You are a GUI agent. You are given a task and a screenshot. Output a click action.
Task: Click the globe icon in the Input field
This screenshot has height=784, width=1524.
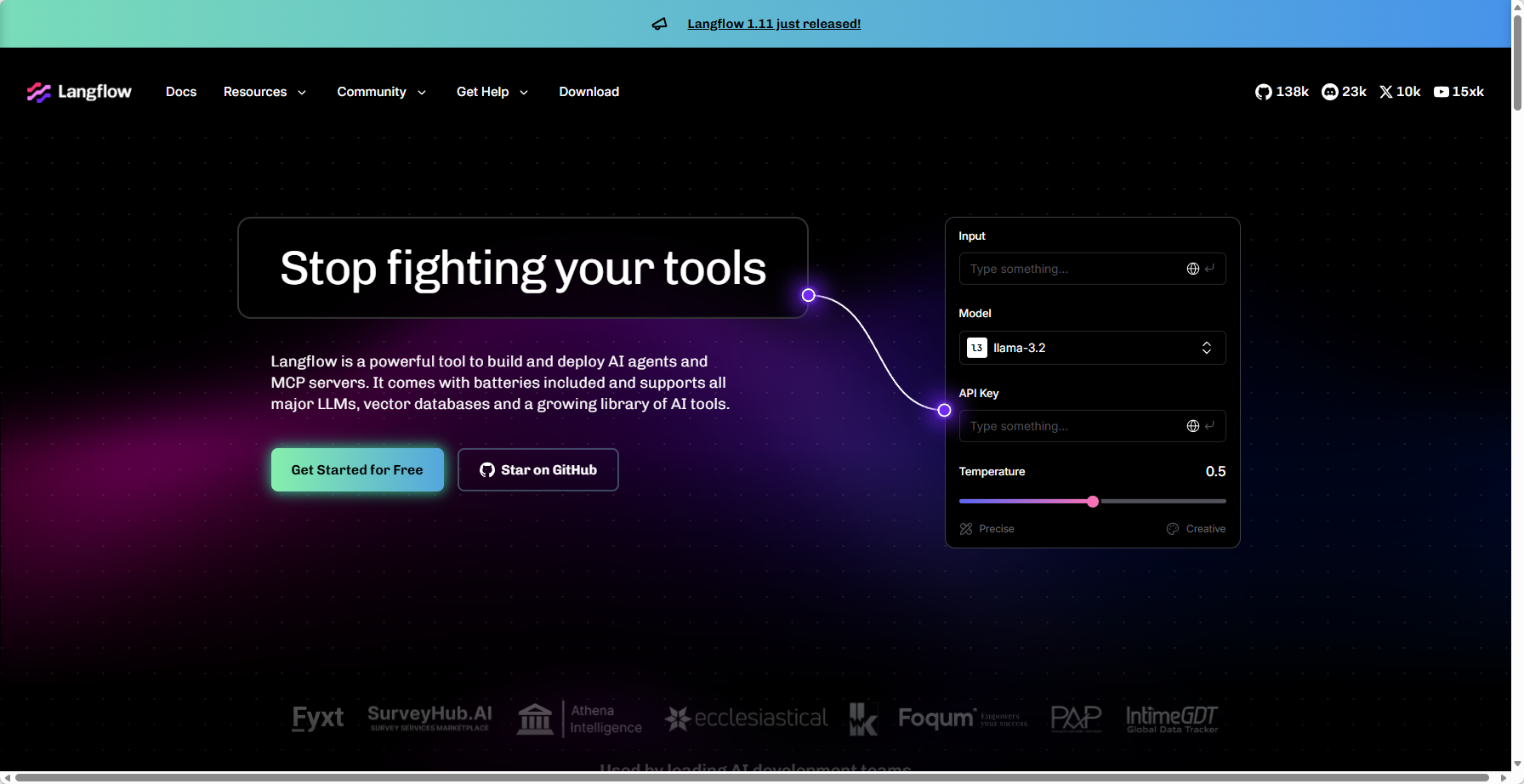[x=1193, y=269]
